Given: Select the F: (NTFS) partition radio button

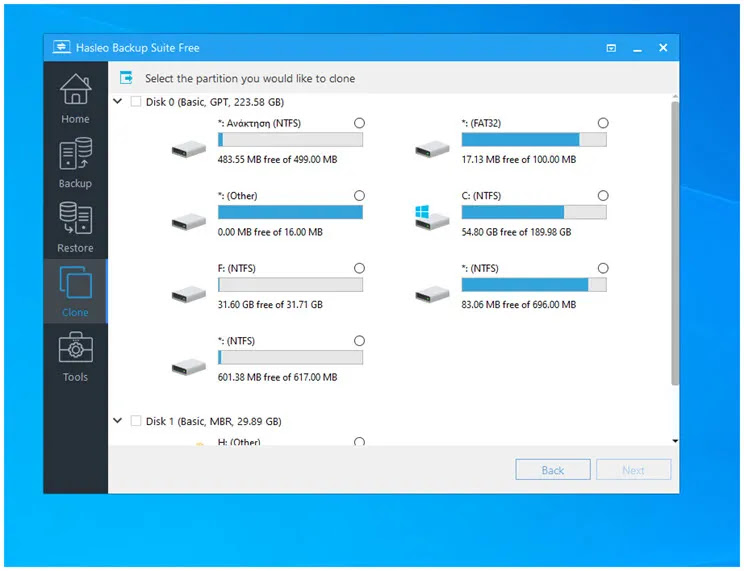Looking at the screenshot, I should point(360,268).
